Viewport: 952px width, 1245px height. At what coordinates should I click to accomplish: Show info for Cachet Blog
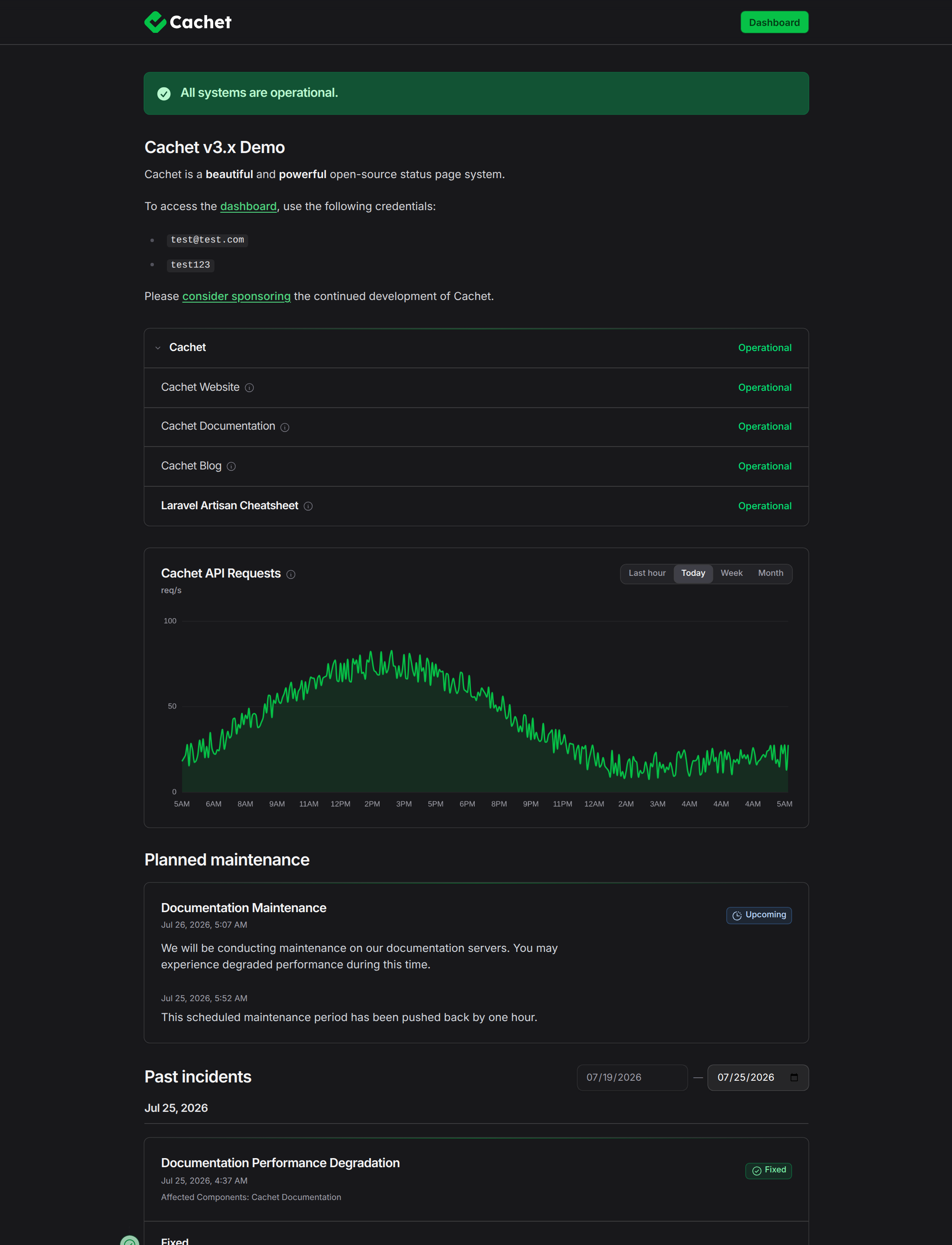231,466
